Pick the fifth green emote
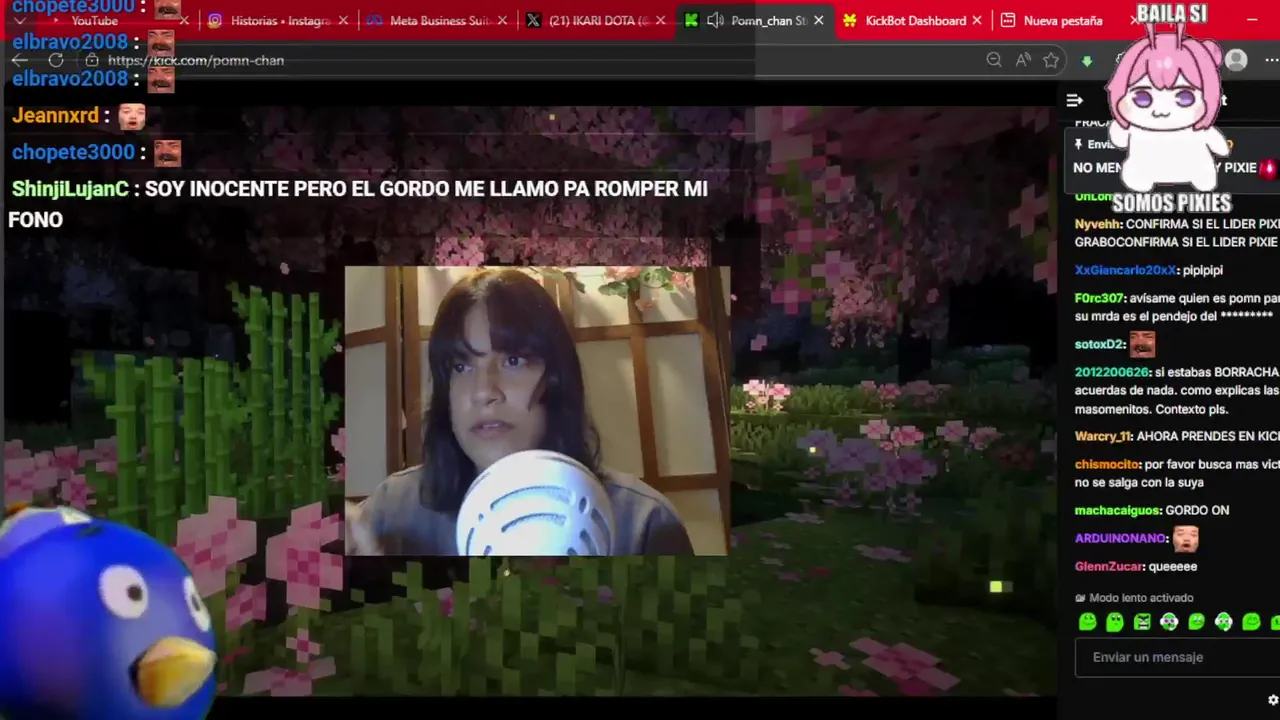 1197,622
